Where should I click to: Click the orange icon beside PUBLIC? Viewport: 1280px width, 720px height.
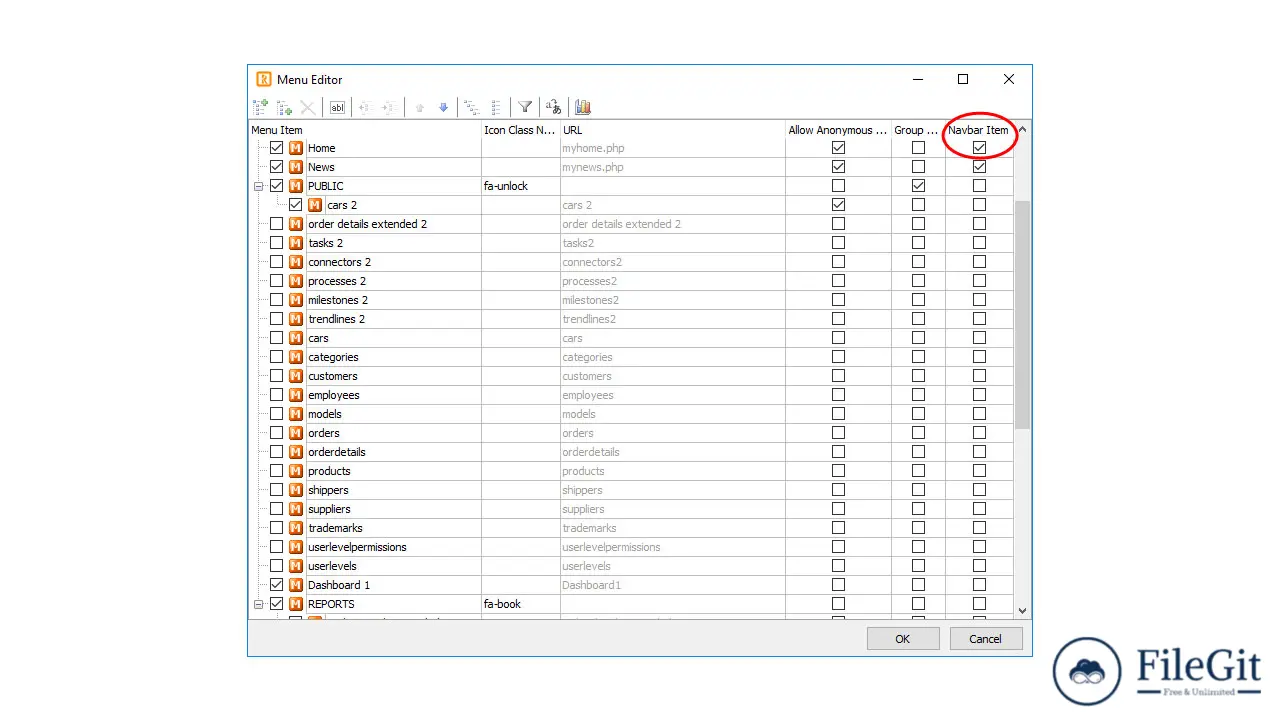click(296, 186)
